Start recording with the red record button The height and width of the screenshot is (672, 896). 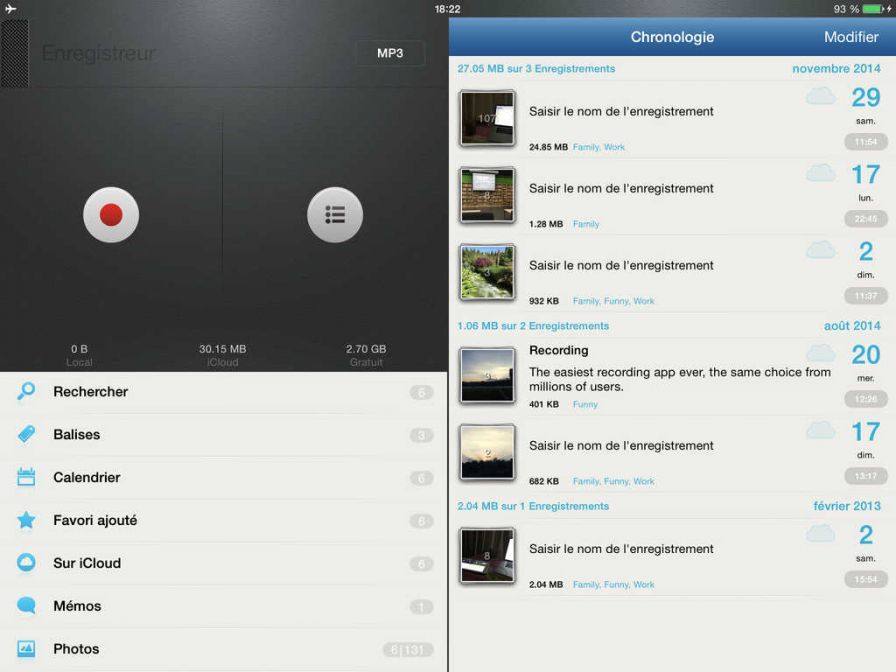click(x=111, y=215)
